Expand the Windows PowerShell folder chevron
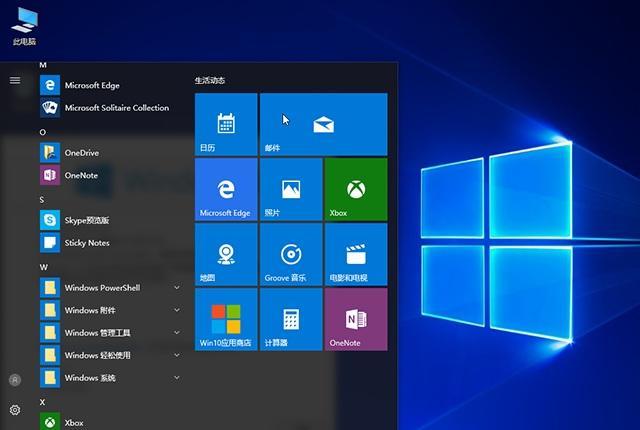This screenshot has width=640, height=430. tap(177, 288)
